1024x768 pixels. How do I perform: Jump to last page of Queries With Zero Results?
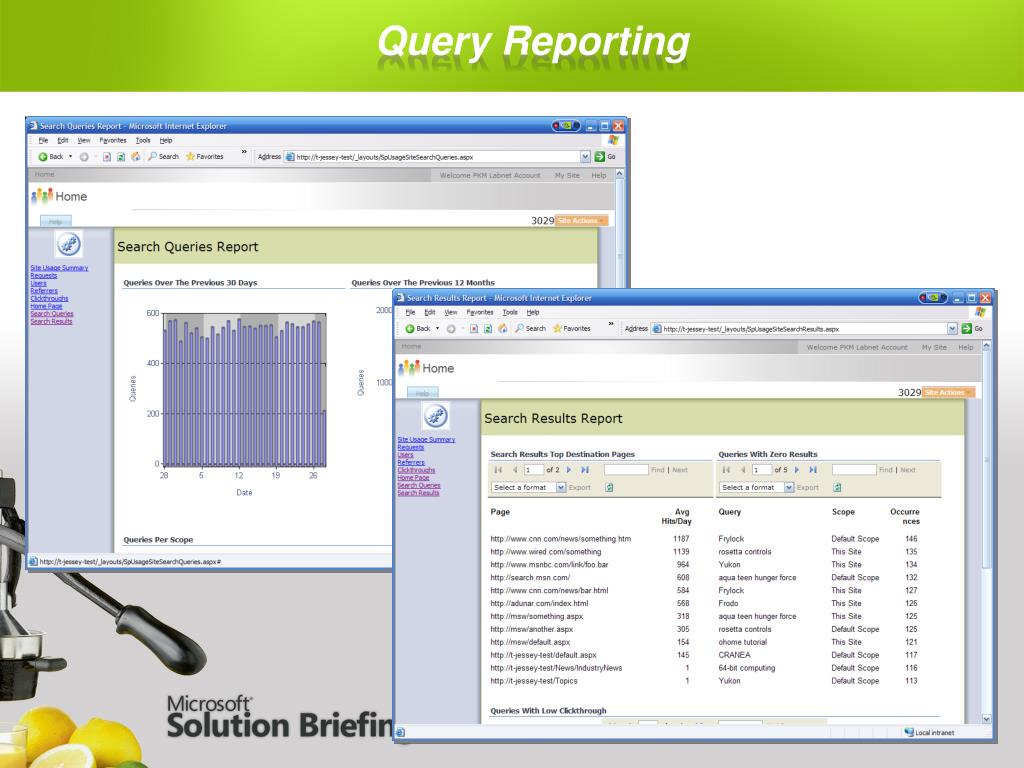813,469
